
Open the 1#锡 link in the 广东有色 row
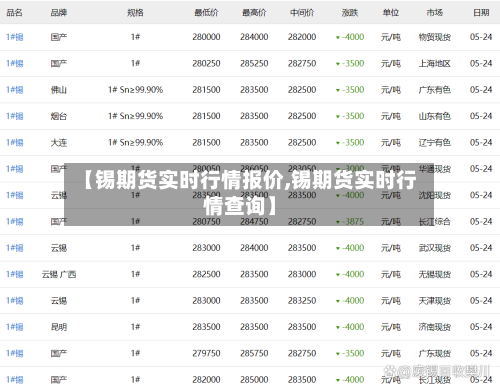coord(15,90)
